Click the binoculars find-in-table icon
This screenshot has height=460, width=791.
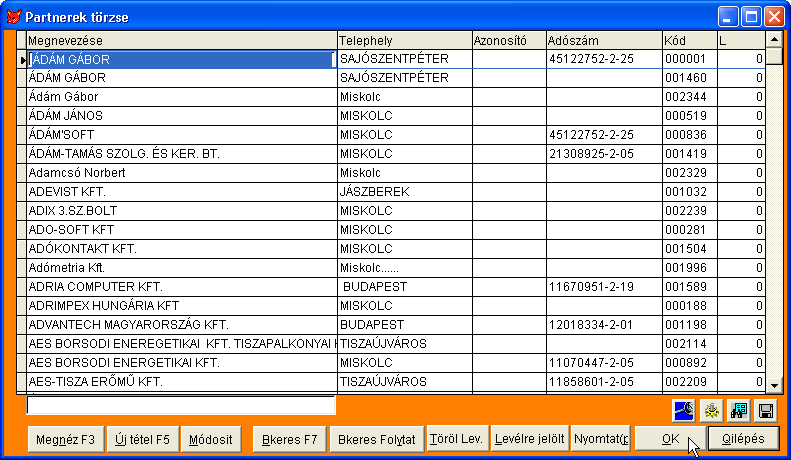(739, 411)
